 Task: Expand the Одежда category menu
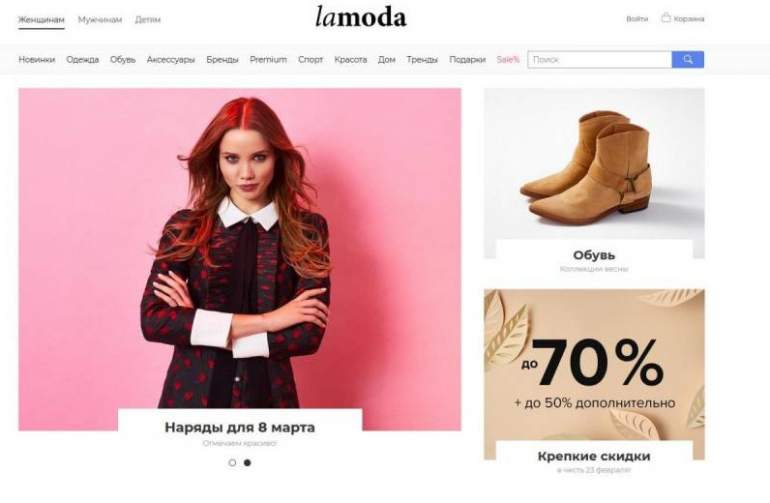(82, 59)
